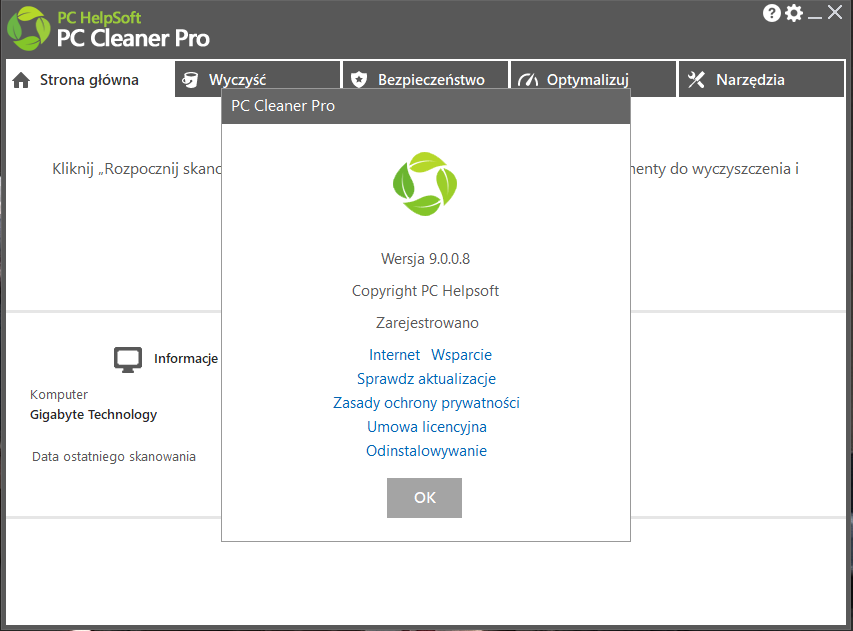Click the shield icon on Bezpieczeństwo tab
Viewport: 853px width, 631px height.
coord(358,80)
